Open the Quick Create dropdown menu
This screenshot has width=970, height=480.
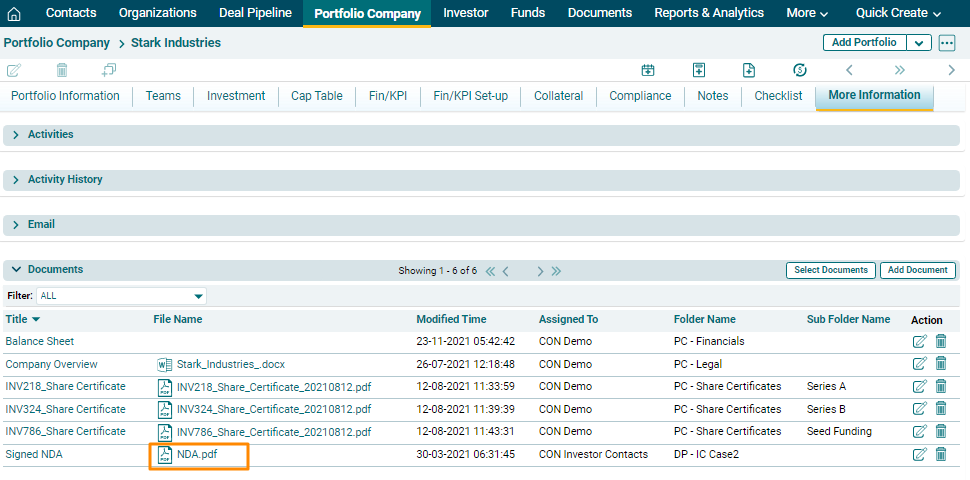pyautogui.click(x=898, y=13)
